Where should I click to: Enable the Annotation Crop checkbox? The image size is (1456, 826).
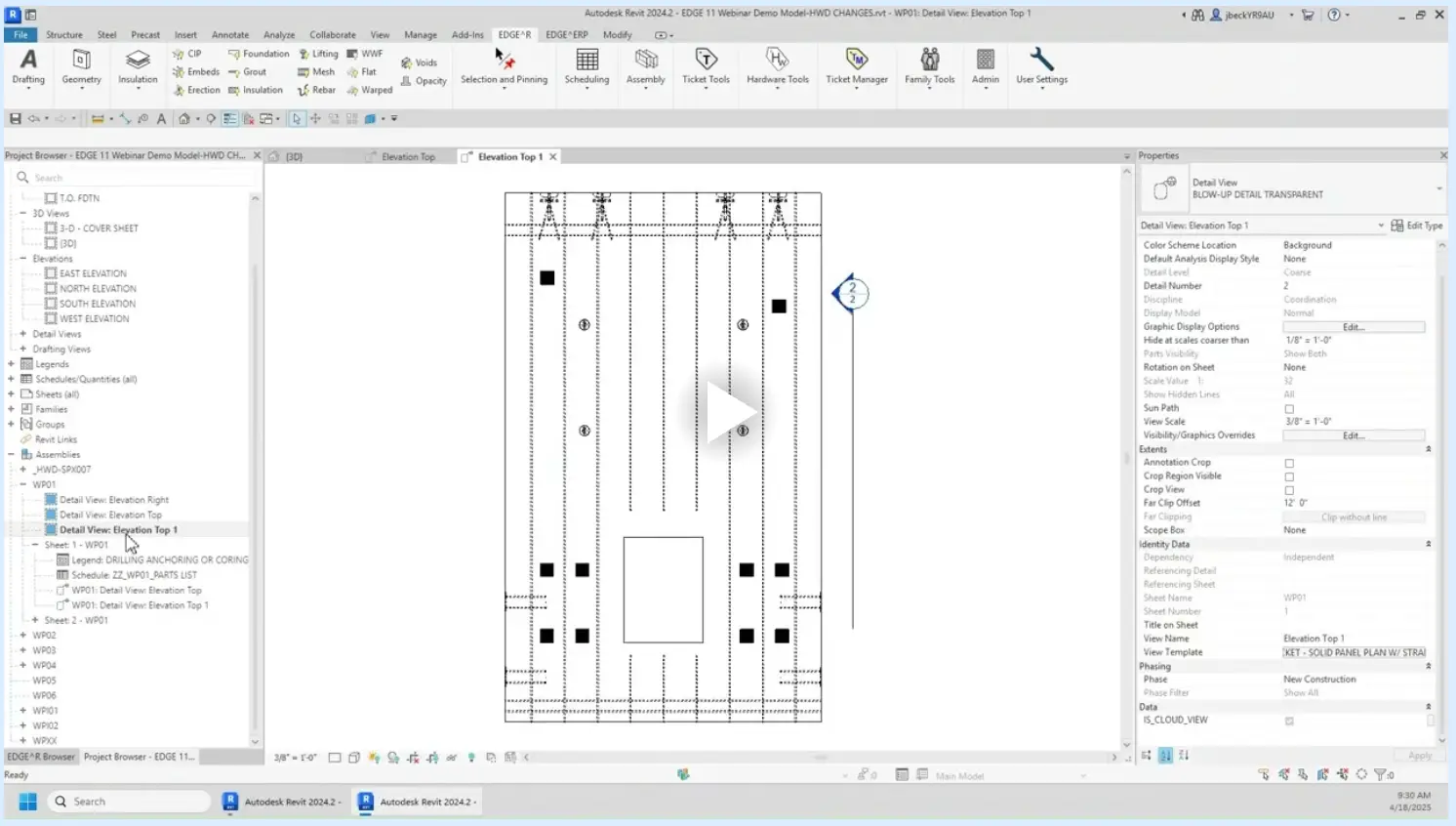[x=1289, y=464]
